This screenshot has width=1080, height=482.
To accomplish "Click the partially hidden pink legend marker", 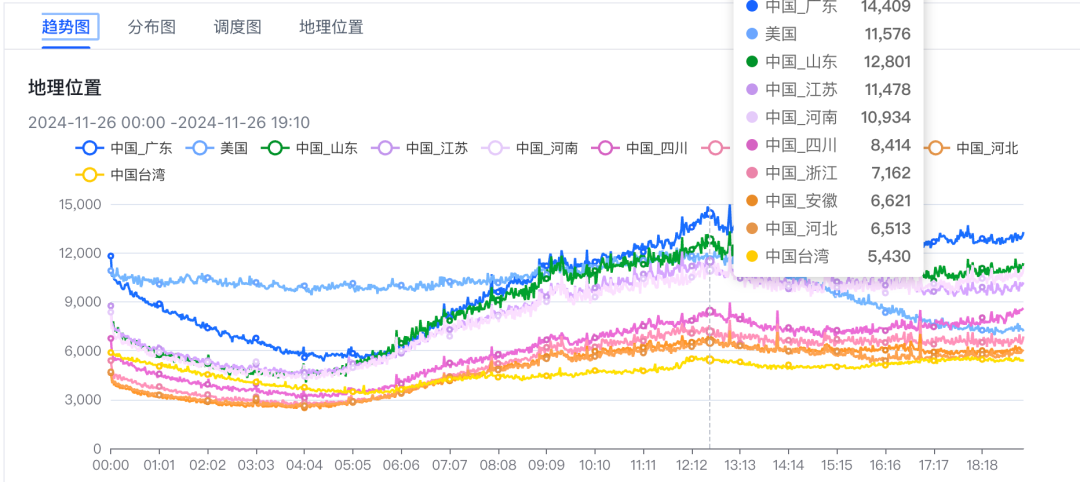I will pyautogui.click(x=718, y=147).
